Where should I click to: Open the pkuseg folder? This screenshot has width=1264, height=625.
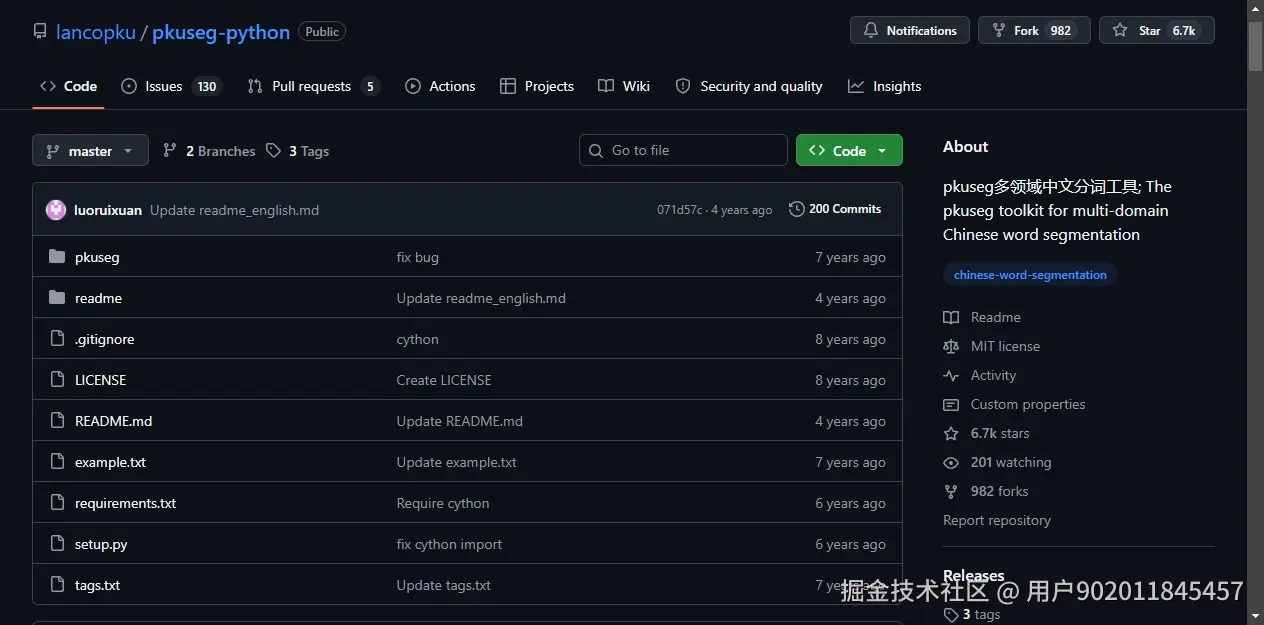[x=97, y=257]
